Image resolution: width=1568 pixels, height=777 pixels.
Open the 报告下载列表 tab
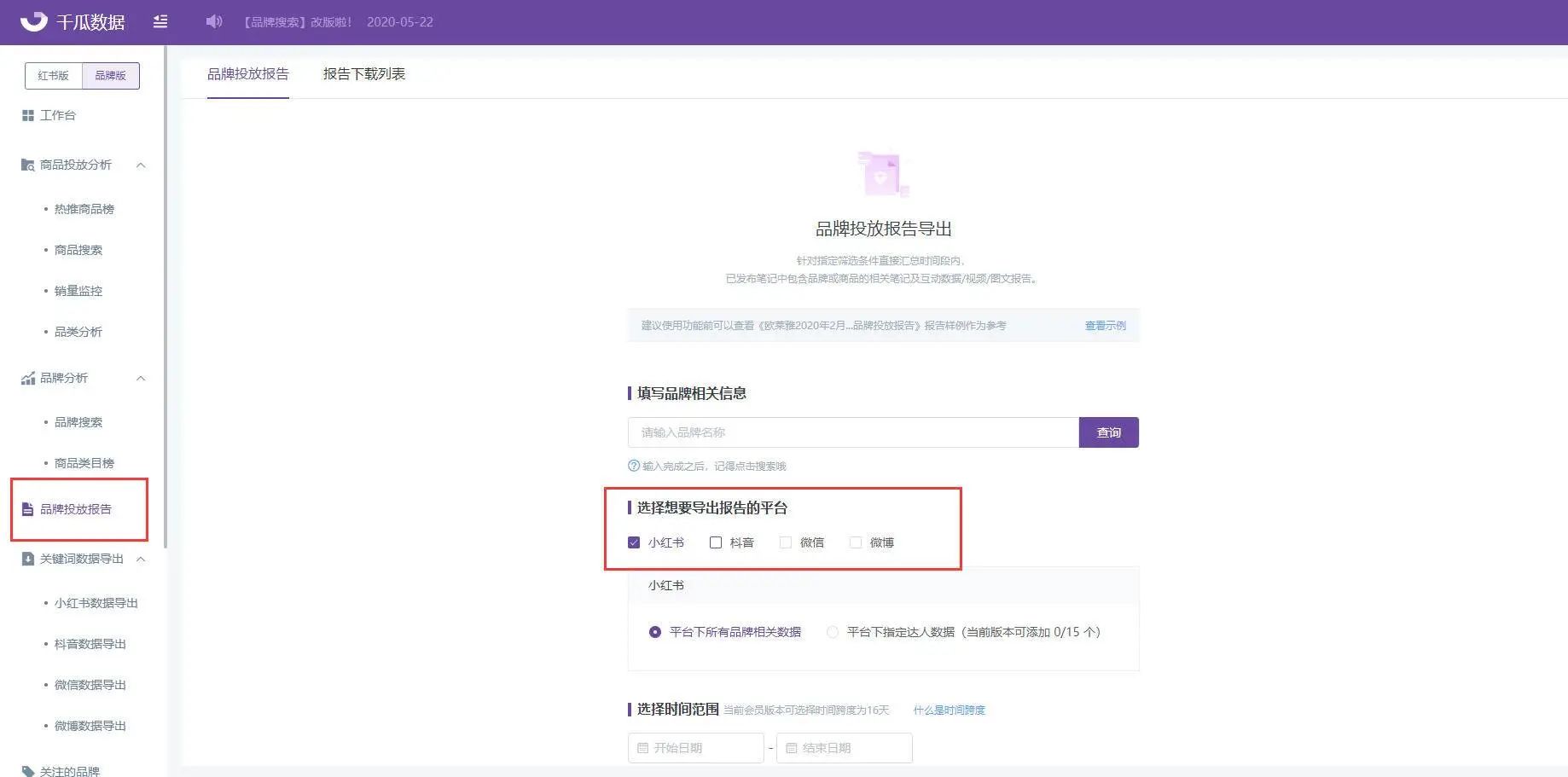click(364, 74)
